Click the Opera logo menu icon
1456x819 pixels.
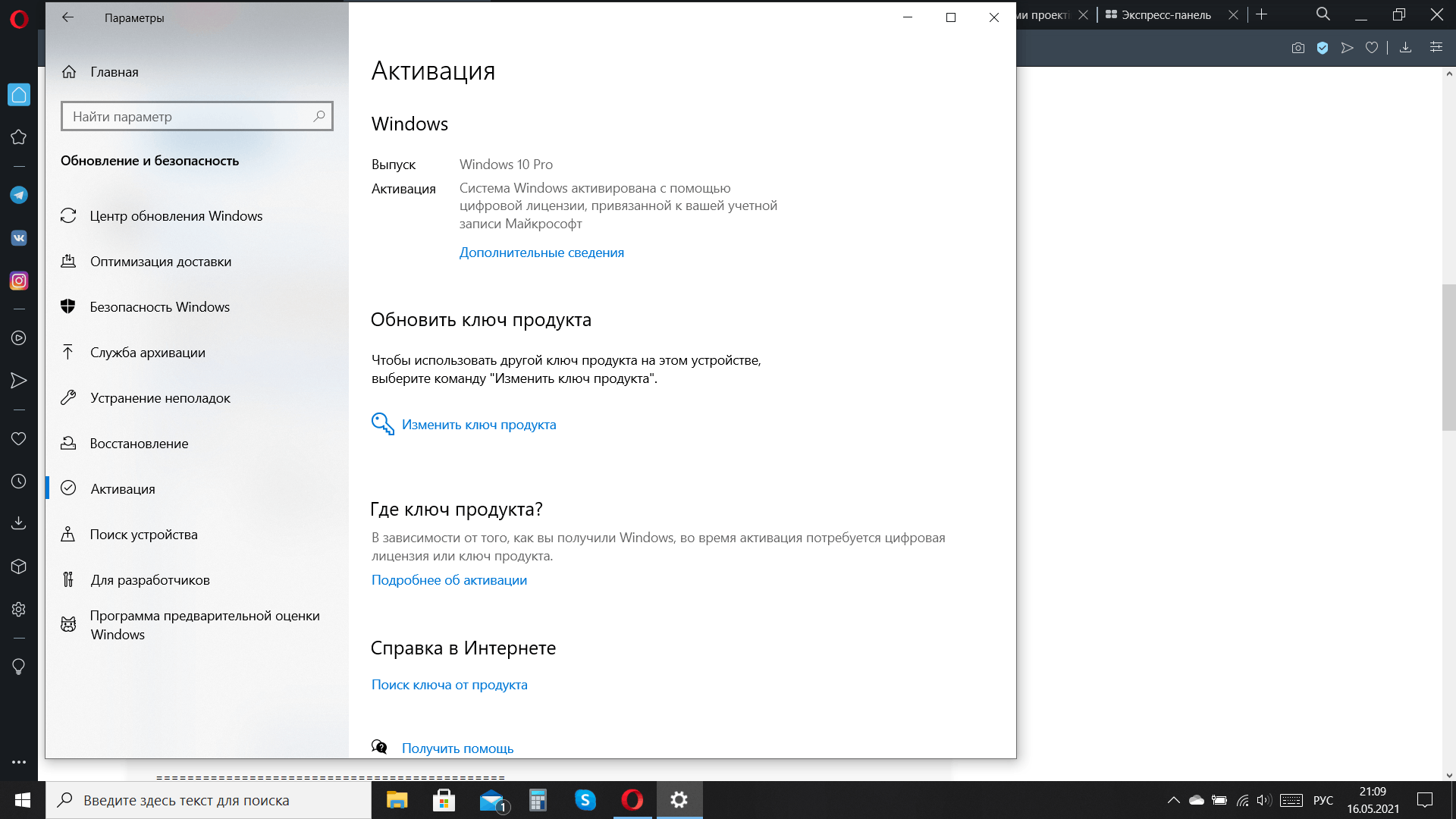19,19
